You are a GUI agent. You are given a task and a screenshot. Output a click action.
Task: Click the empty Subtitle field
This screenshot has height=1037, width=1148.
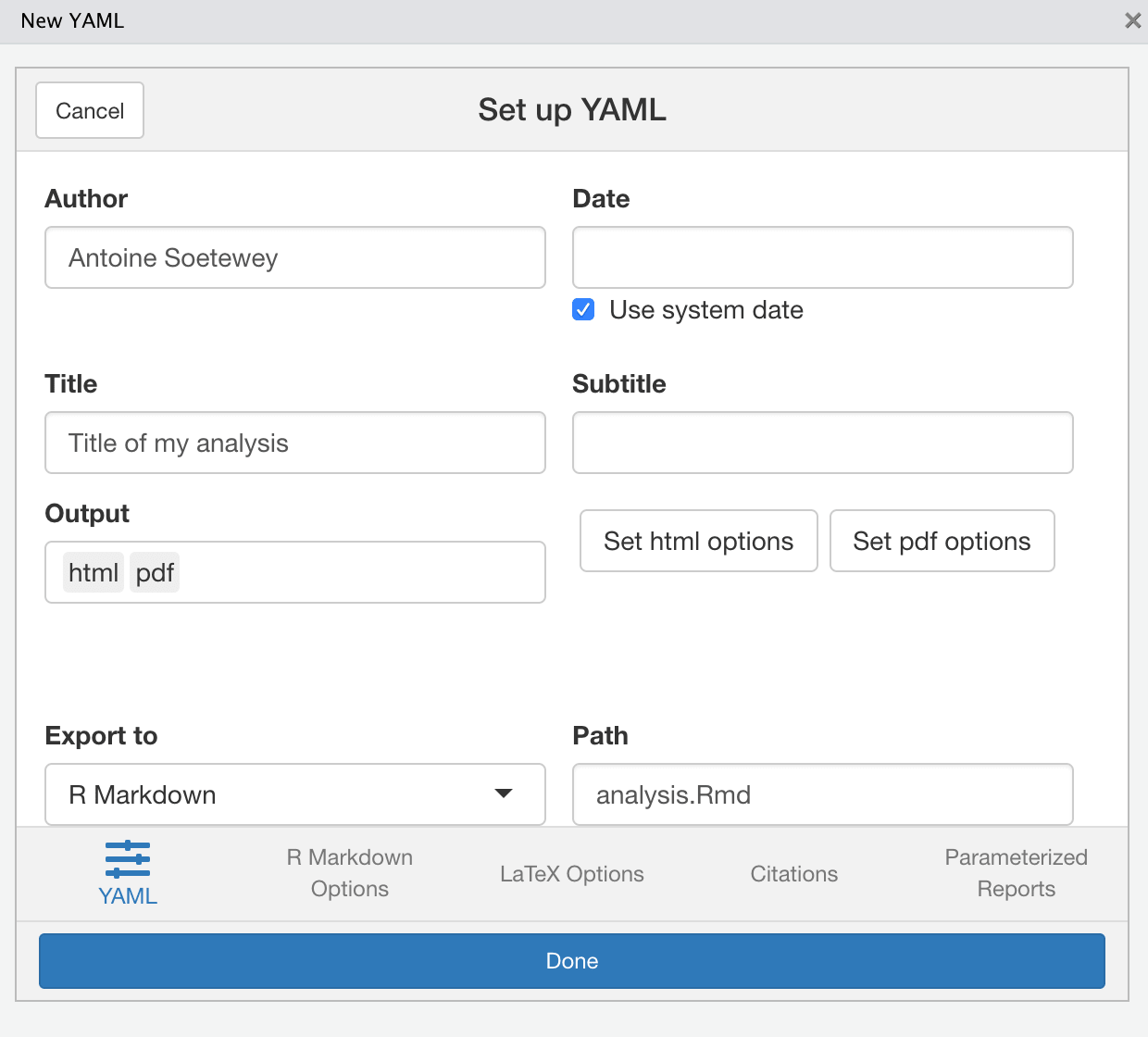(x=823, y=443)
